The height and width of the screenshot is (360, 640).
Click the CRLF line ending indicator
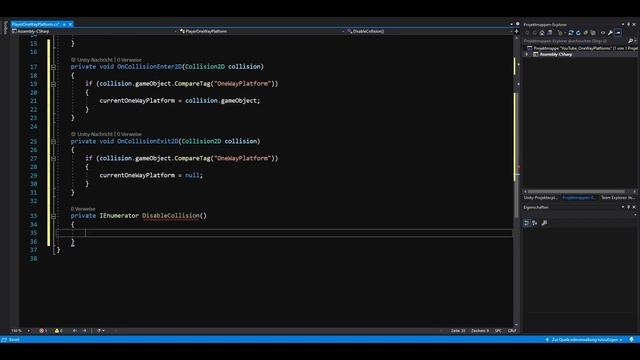coord(512,331)
